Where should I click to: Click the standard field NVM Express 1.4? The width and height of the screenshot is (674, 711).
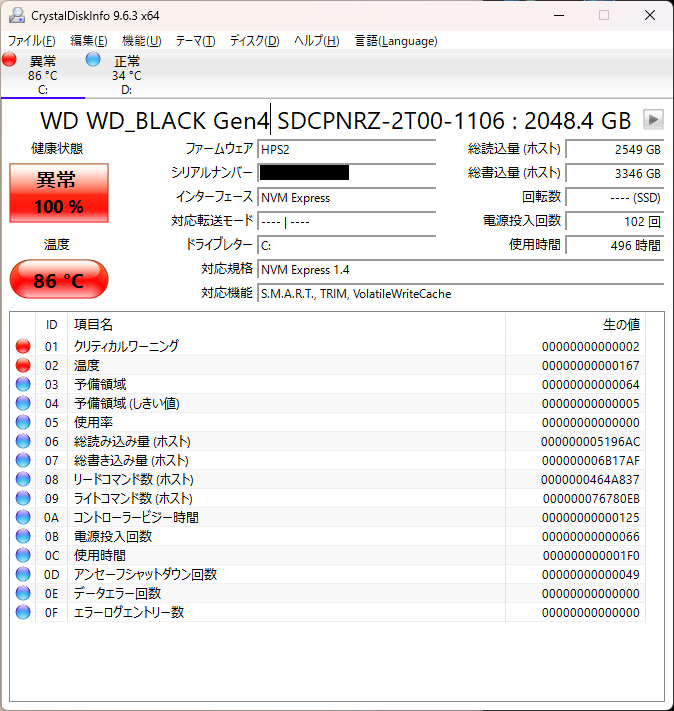pos(461,270)
